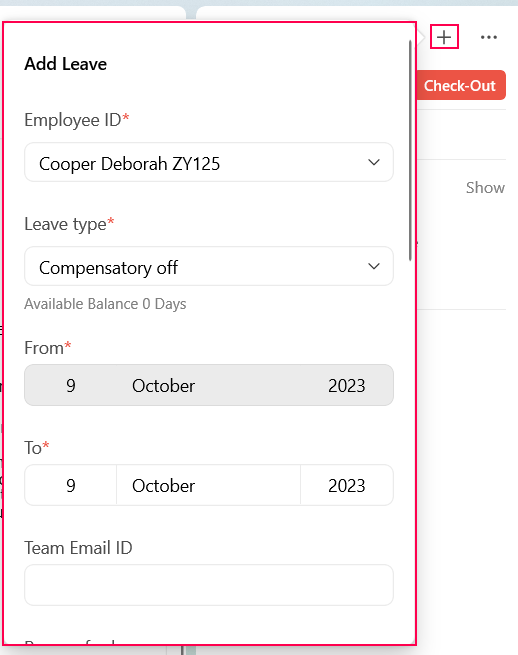Screen dimensions: 518x655
Task: Select the To date day 9
Action: click(x=71, y=485)
